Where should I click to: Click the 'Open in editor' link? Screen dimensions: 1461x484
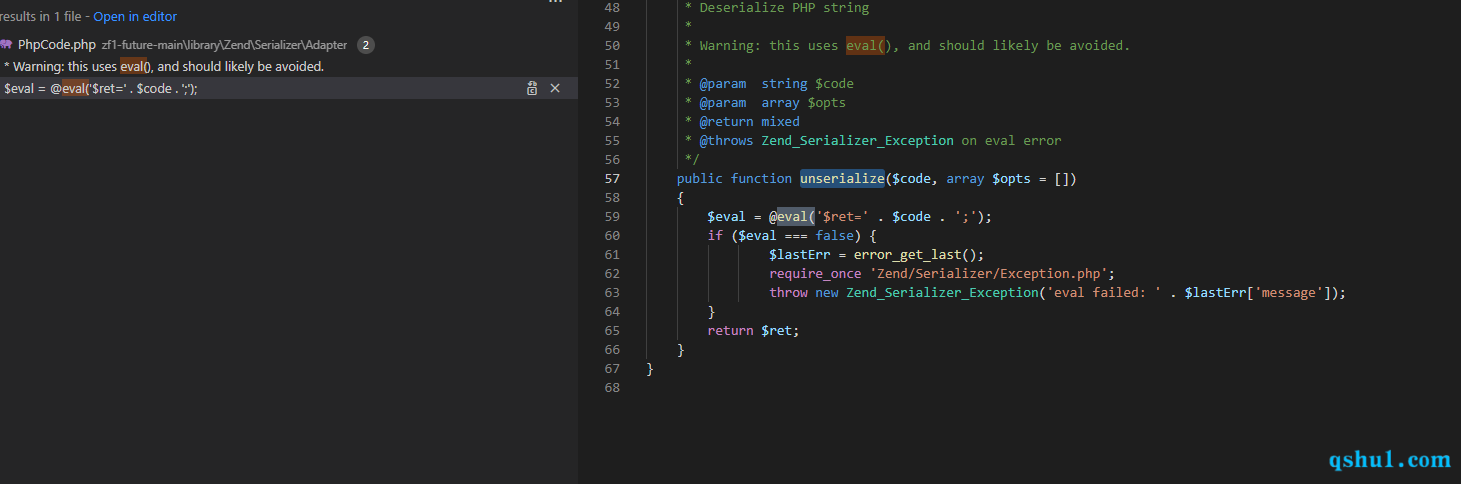click(x=135, y=17)
